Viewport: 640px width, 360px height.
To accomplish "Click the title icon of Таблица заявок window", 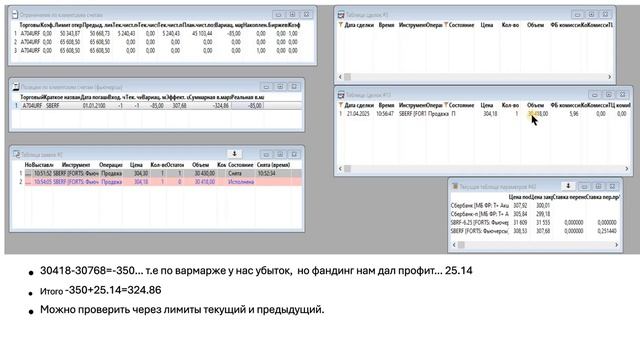I will point(16,154).
